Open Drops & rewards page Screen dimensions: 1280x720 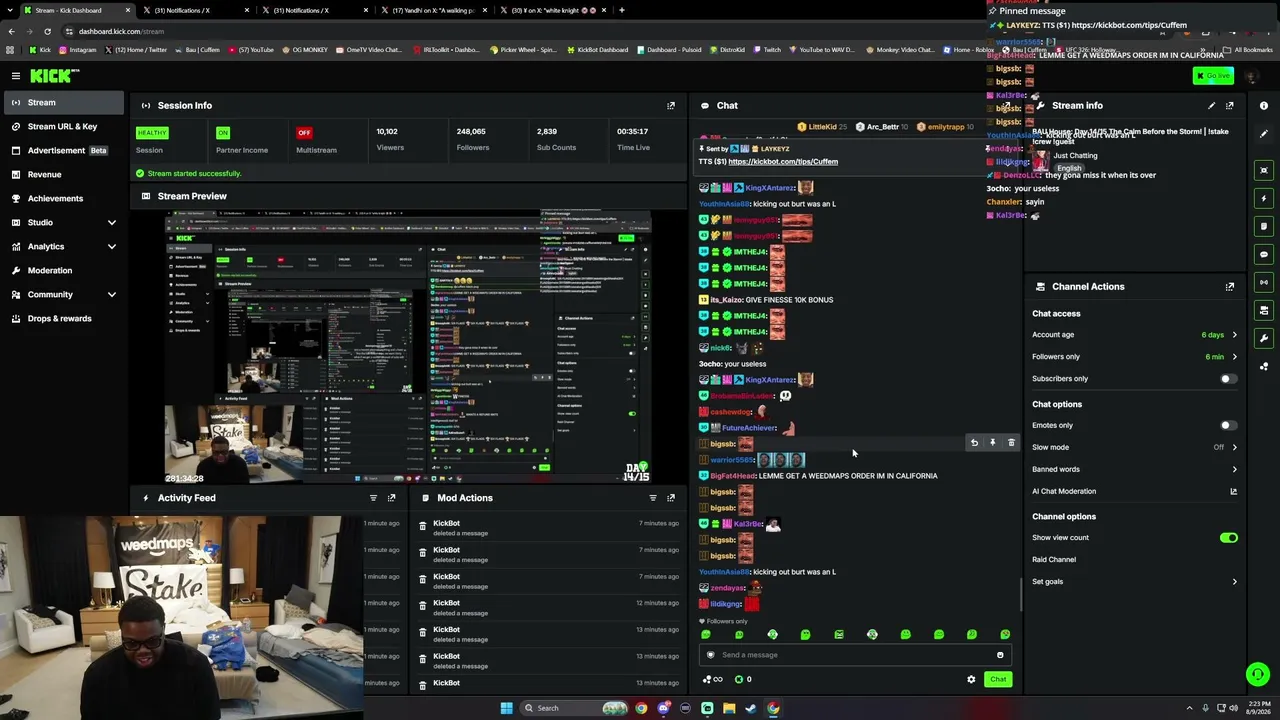(62, 318)
